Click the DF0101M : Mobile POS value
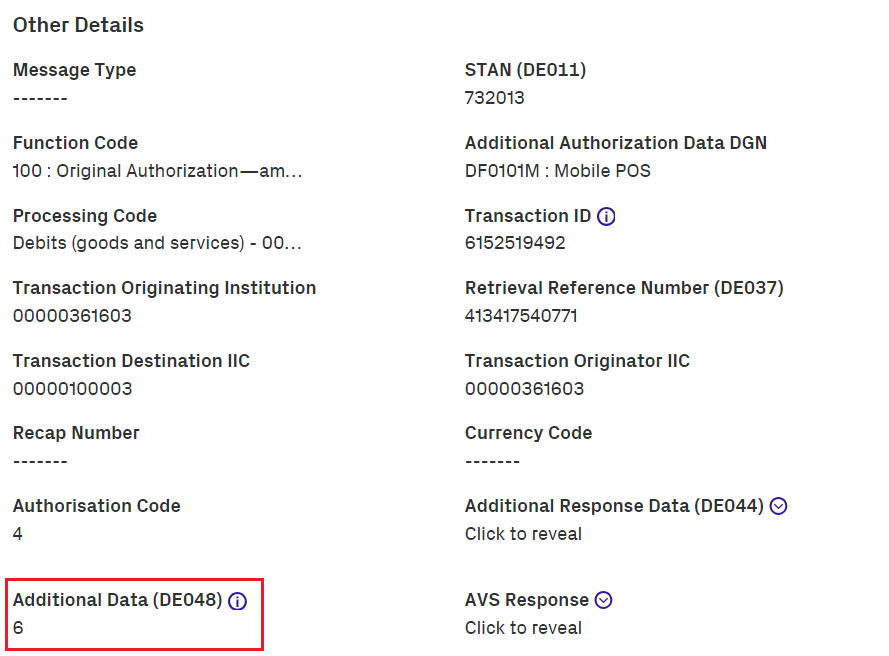This screenshot has height=656, width=889. pyautogui.click(x=557, y=171)
